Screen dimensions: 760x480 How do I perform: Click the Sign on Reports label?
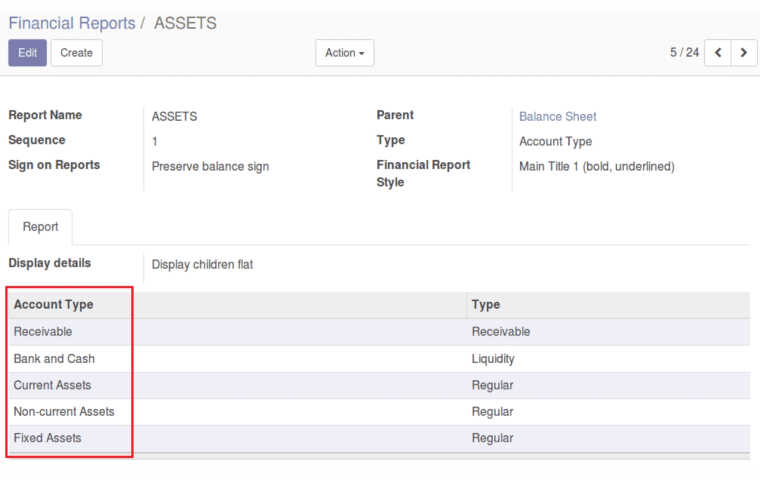point(54,165)
